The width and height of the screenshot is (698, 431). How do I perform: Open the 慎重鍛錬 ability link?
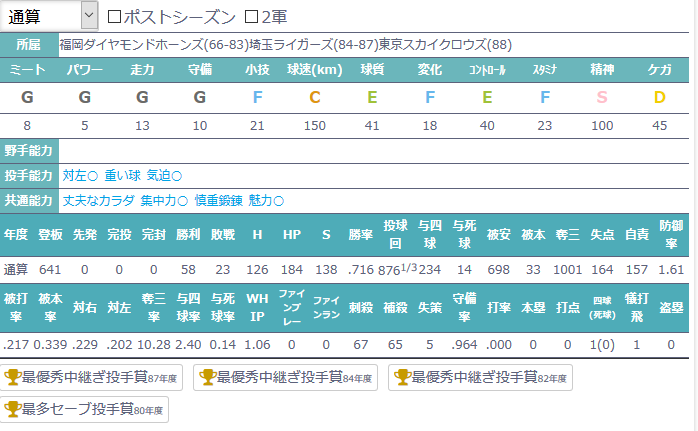[218, 200]
